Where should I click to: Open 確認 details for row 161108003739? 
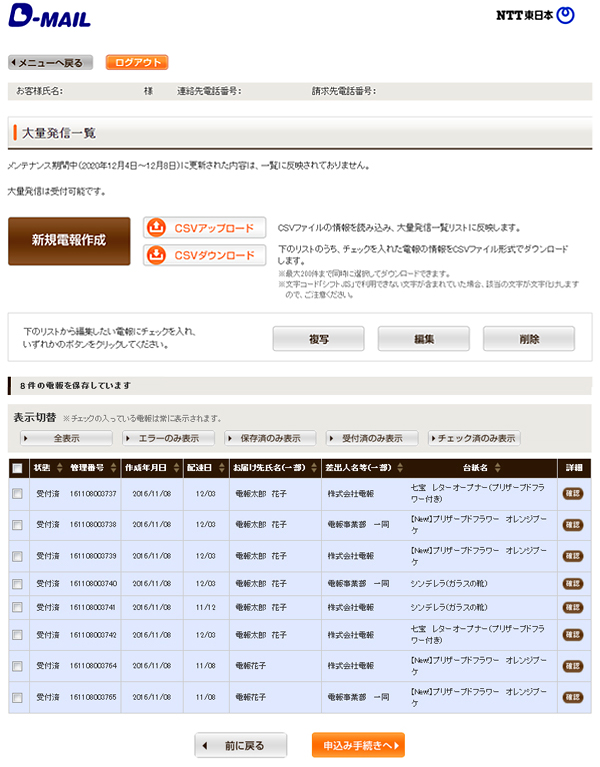[573, 556]
